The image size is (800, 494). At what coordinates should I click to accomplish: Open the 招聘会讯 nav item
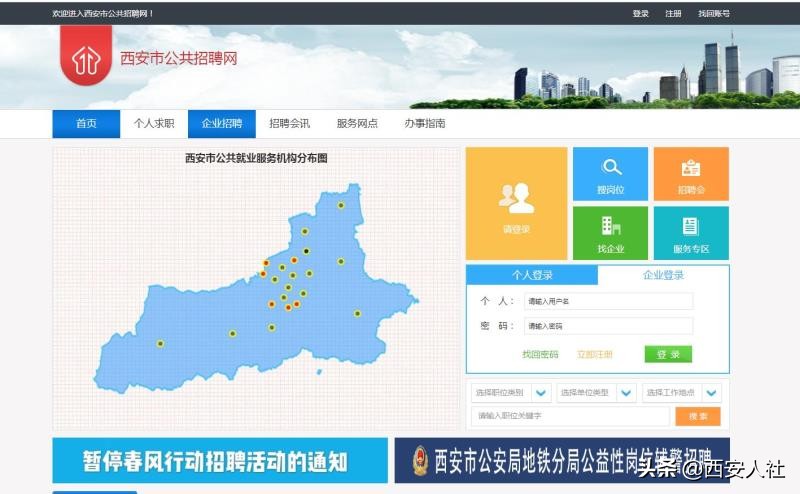point(289,124)
